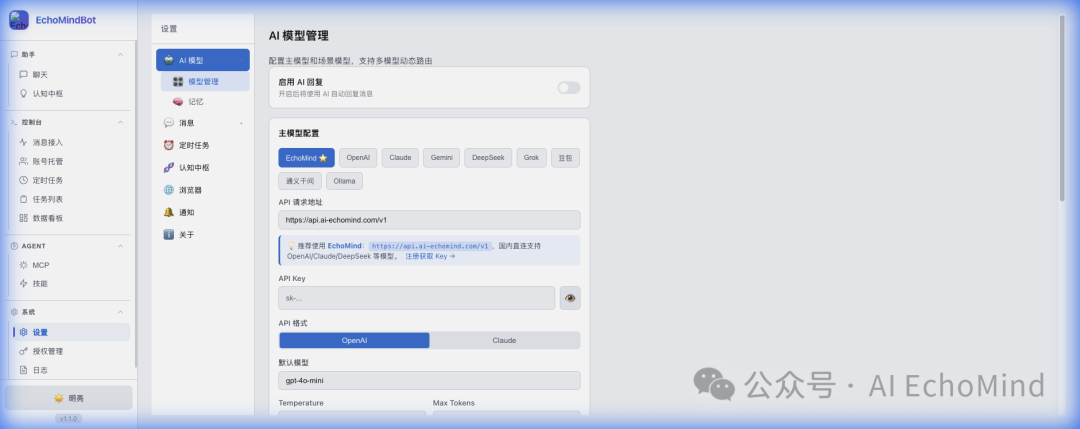Screen dimensions: 1080x429
Task: Select 通义千问 provider tab
Action: click(300, 181)
